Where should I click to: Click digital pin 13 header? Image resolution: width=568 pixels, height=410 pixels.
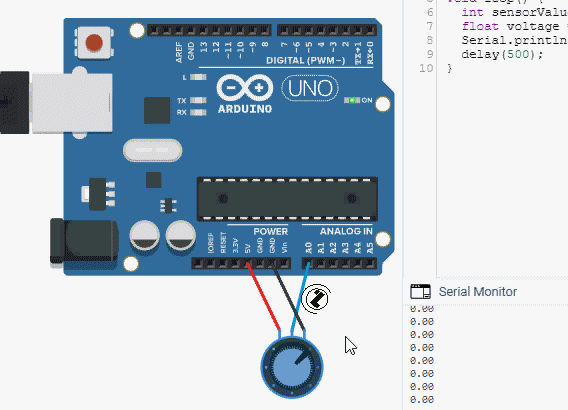(204, 30)
